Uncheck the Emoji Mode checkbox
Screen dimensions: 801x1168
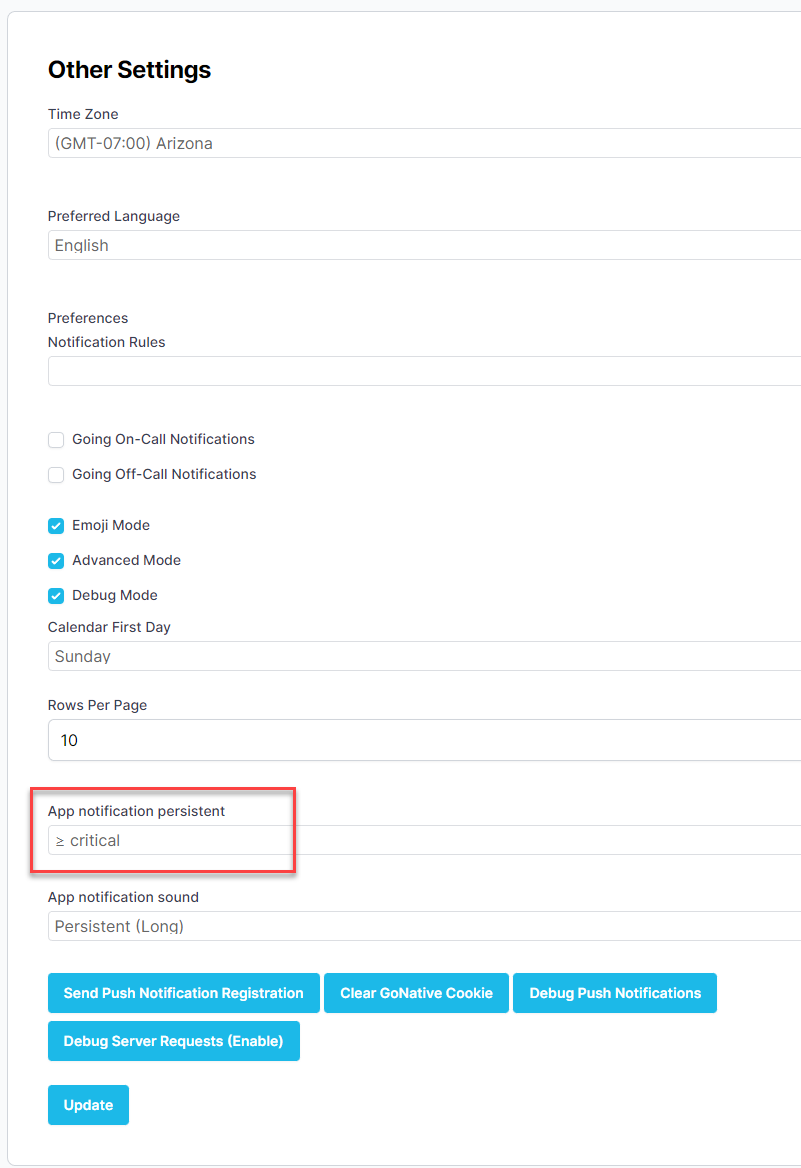(57, 526)
